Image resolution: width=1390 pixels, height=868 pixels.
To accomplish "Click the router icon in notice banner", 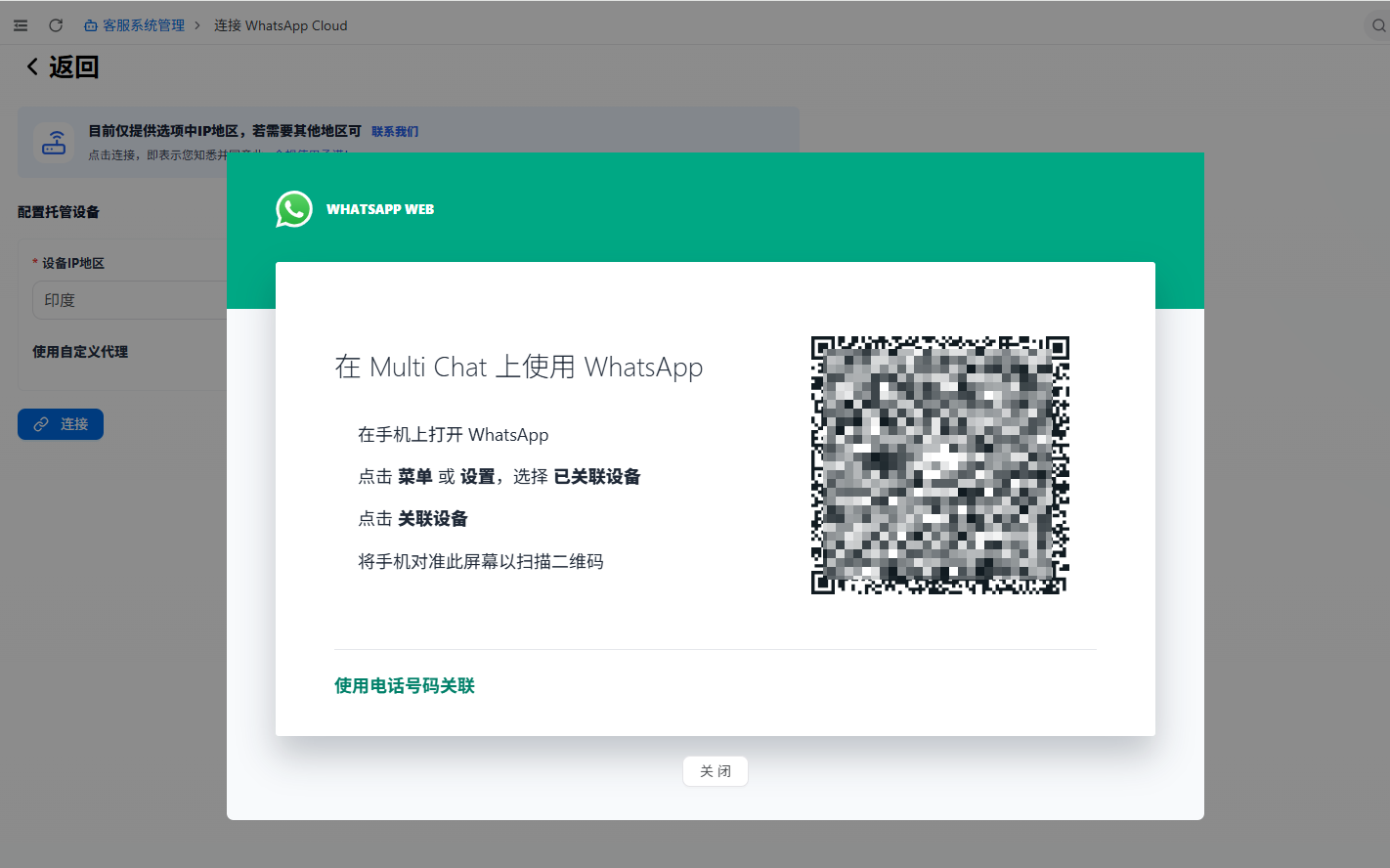I will click(x=54, y=143).
